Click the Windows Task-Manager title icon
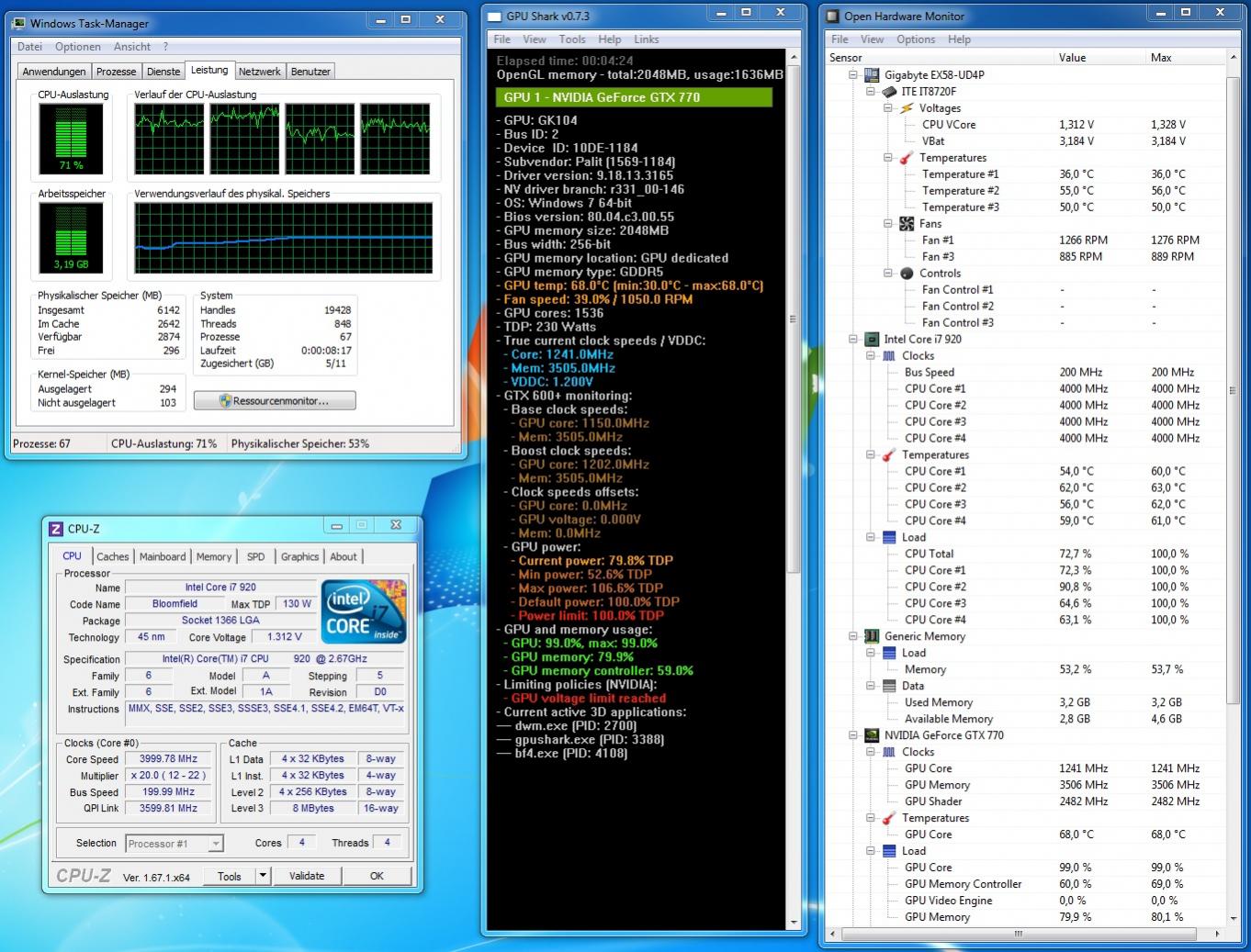This screenshot has width=1251, height=952. pos(19,24)
